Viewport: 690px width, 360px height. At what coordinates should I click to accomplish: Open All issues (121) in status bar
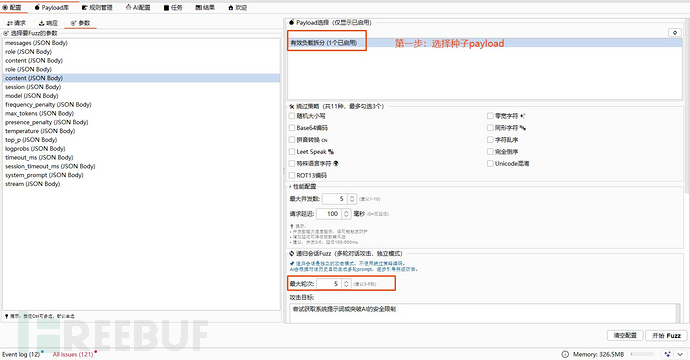coord(73,354)
